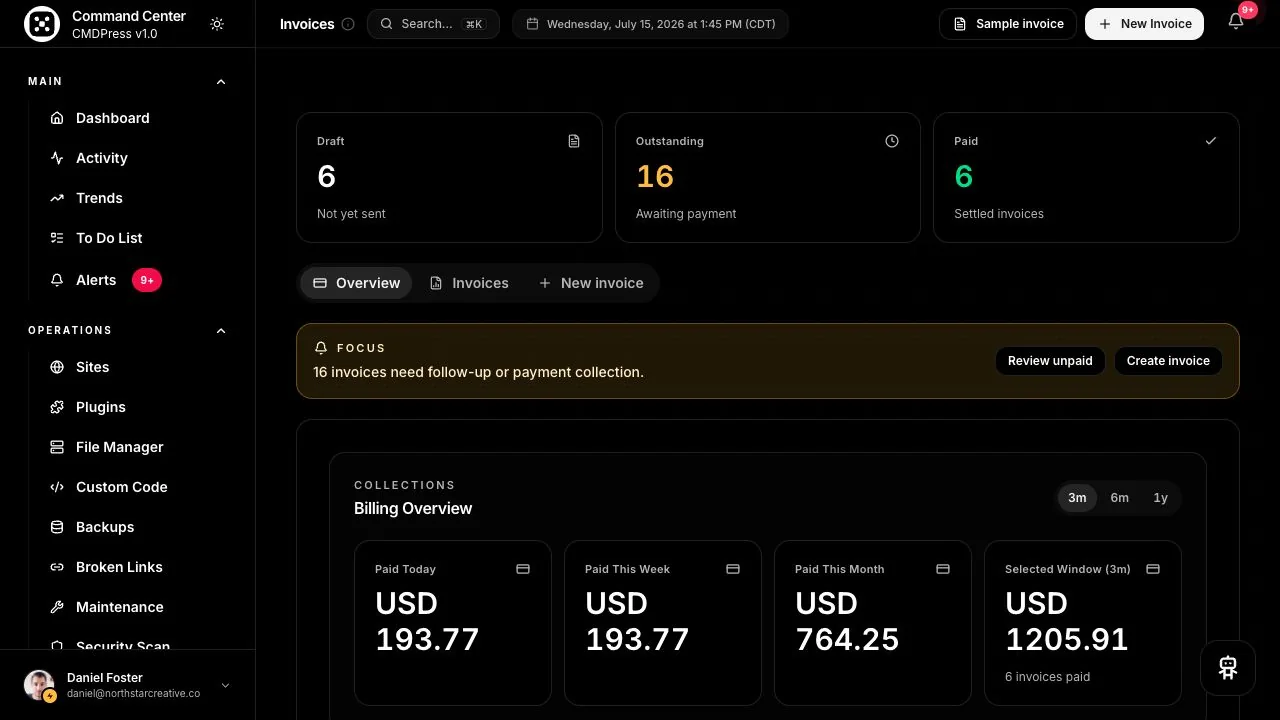Click the Alerts bell icon in sidebar

click(x=57, y=280)
